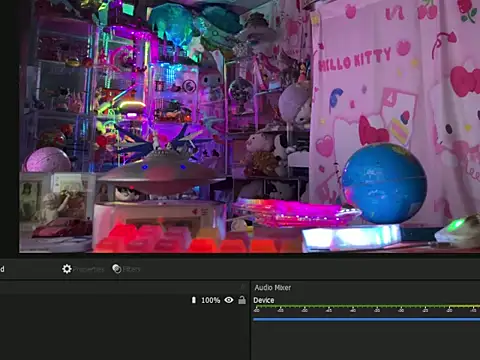The width and height of the screenshot is (480, 360).
Task: Open the Filters circle icon
Action: pos(117,269)
